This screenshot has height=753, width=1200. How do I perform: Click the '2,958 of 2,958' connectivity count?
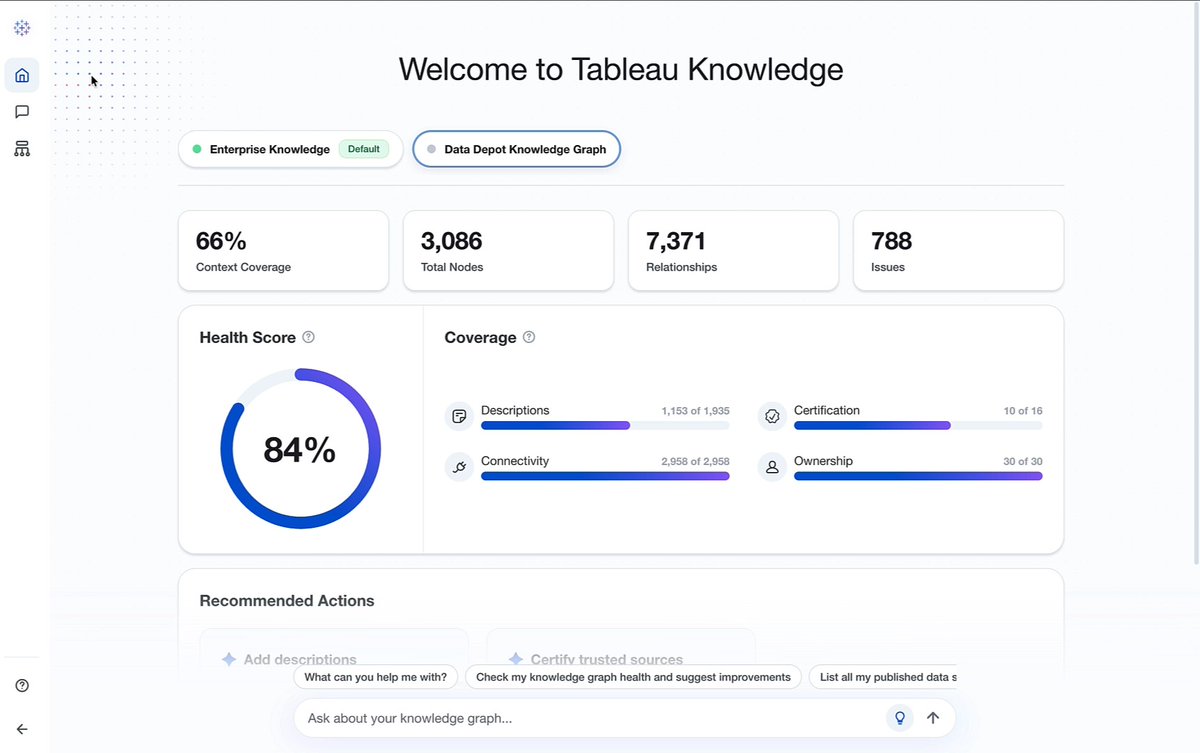[x=695, y=462]
